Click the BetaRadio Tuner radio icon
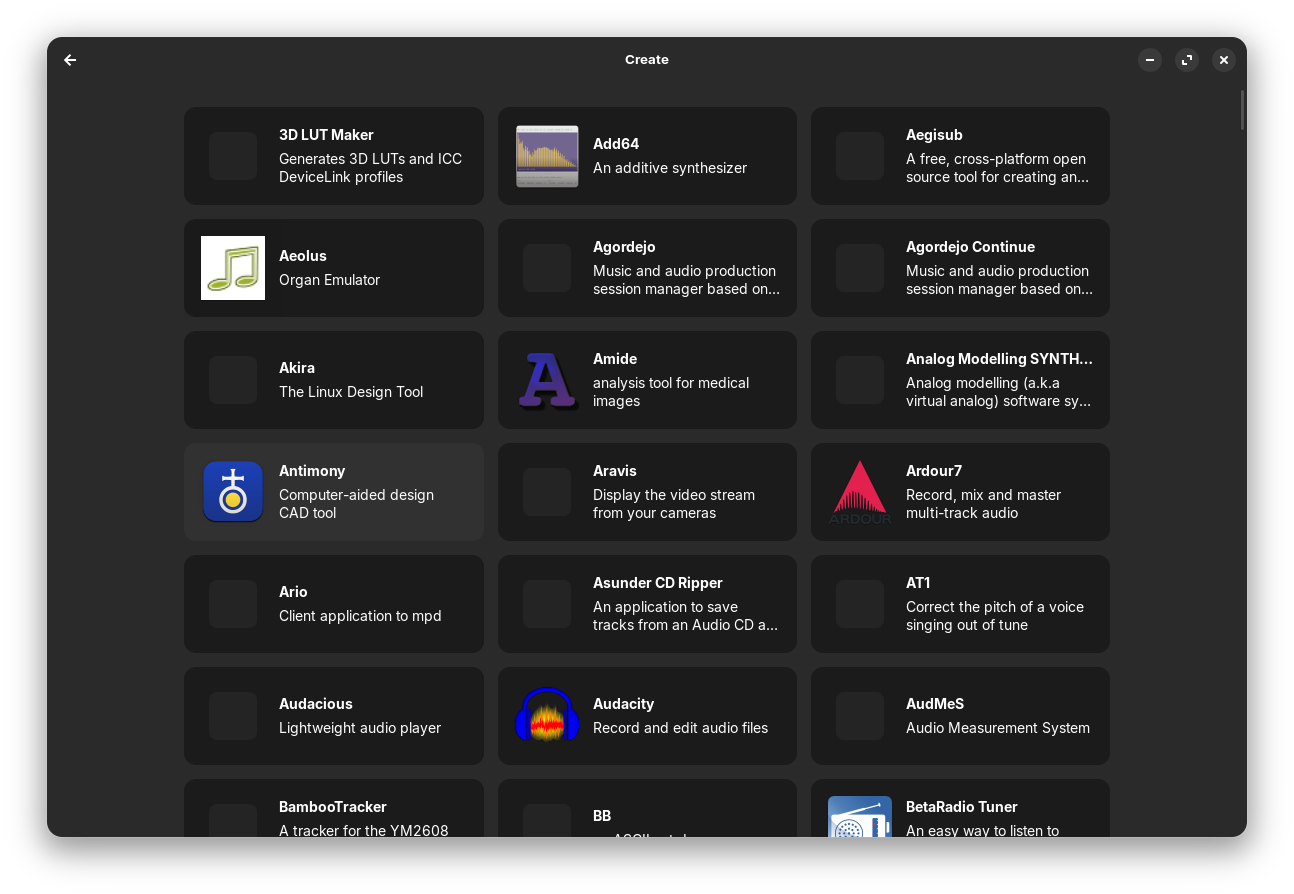1294x894 pixels. [860, 818]
